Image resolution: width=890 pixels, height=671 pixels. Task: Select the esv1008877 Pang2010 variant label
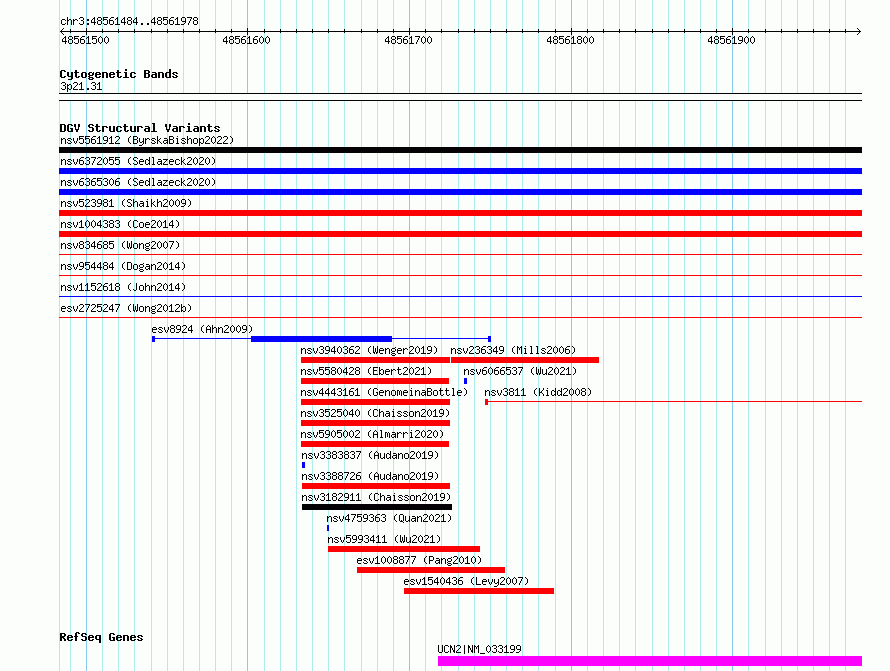(x=419, y=560)
